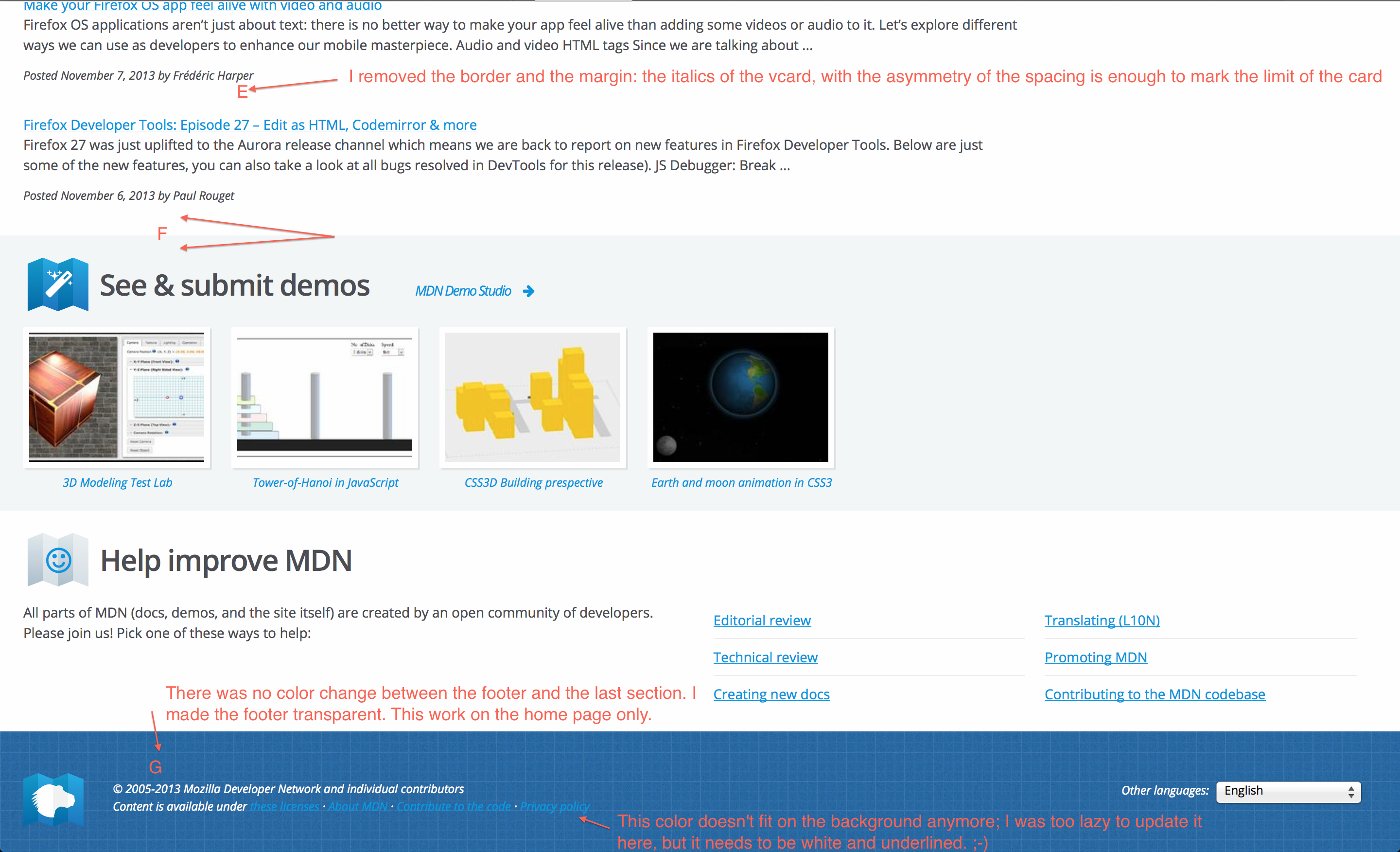Click the 'See & submit demos' heading
This screenshot has height=852, width=1400.
coord(235,285)
